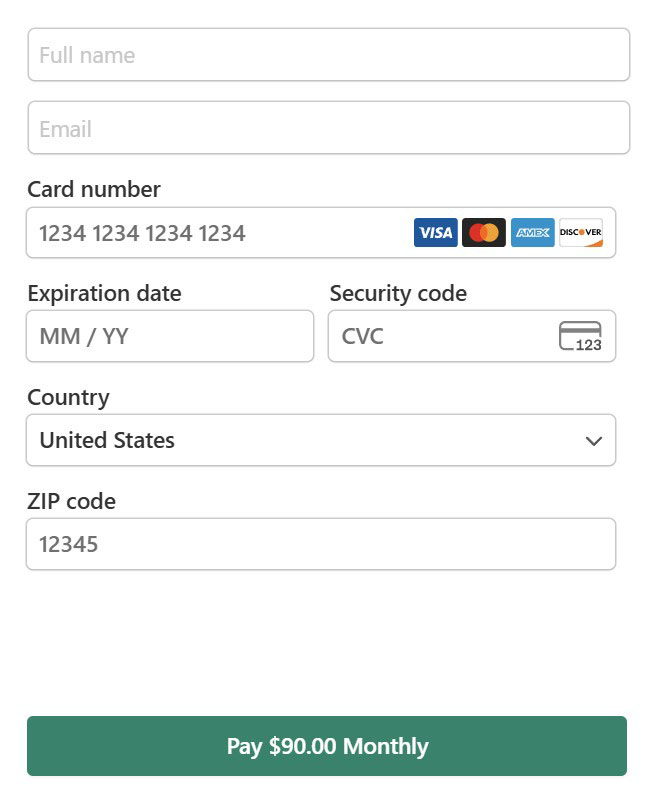Click the 'Country' label text
This screenshot has height=802, width=670.
click(69, 398)
